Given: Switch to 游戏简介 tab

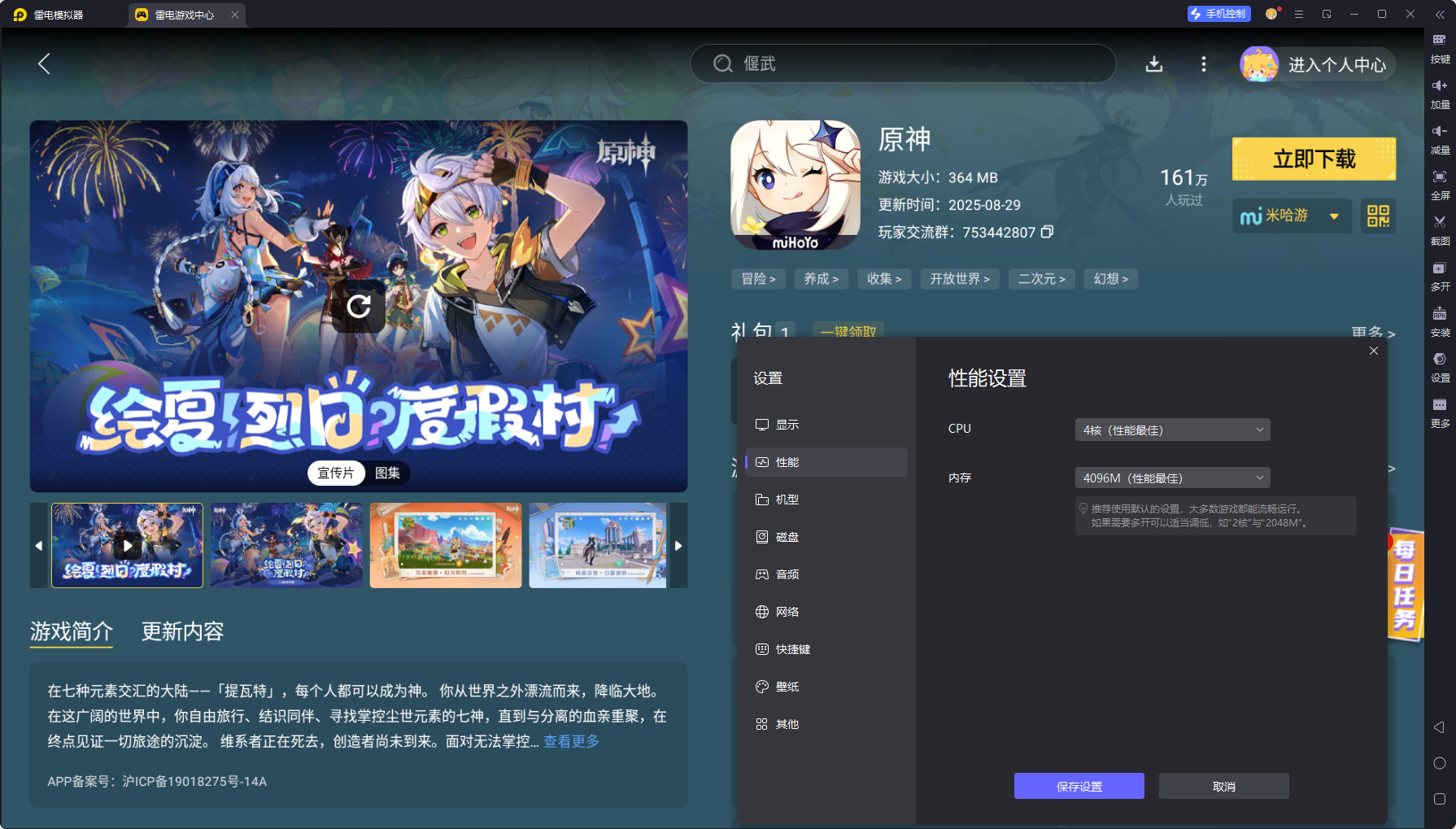Looking at the screenshot, I should click(x=72, y=631).
